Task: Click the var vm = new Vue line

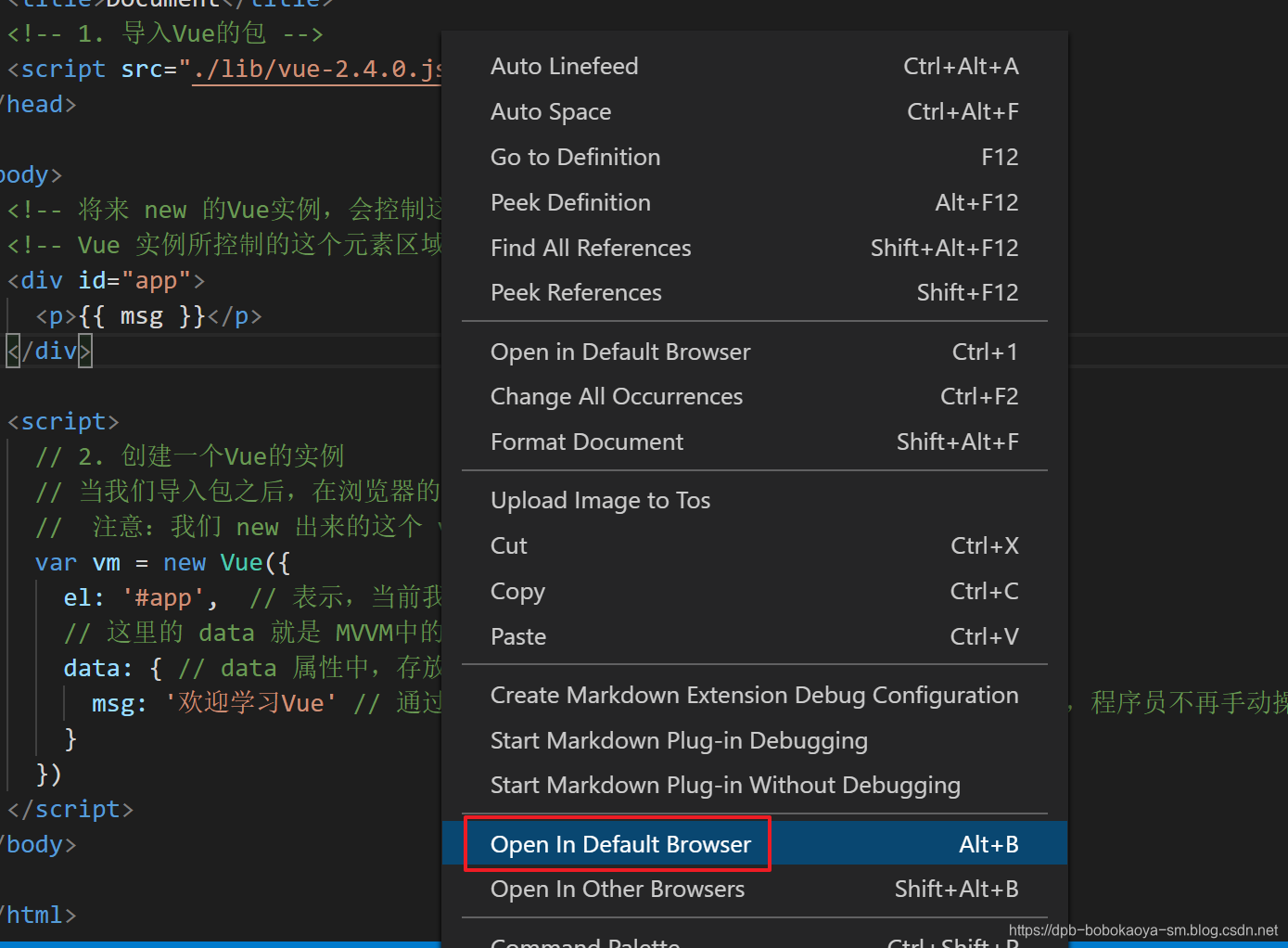Action: (x=162, y=563)
